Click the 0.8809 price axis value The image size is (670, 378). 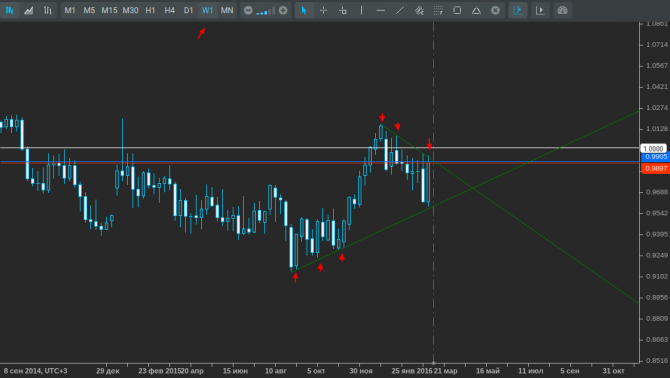(656, 318)
